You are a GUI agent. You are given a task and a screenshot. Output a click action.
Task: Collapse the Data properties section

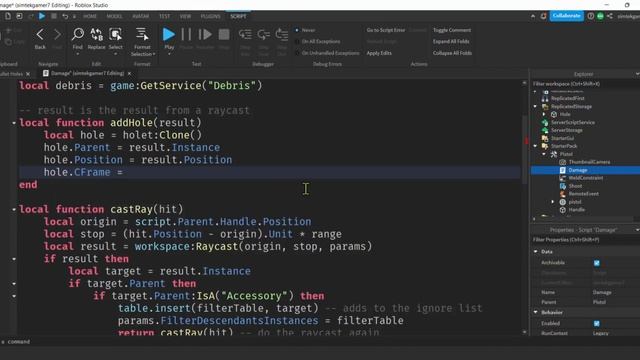(x=536, y=251)
